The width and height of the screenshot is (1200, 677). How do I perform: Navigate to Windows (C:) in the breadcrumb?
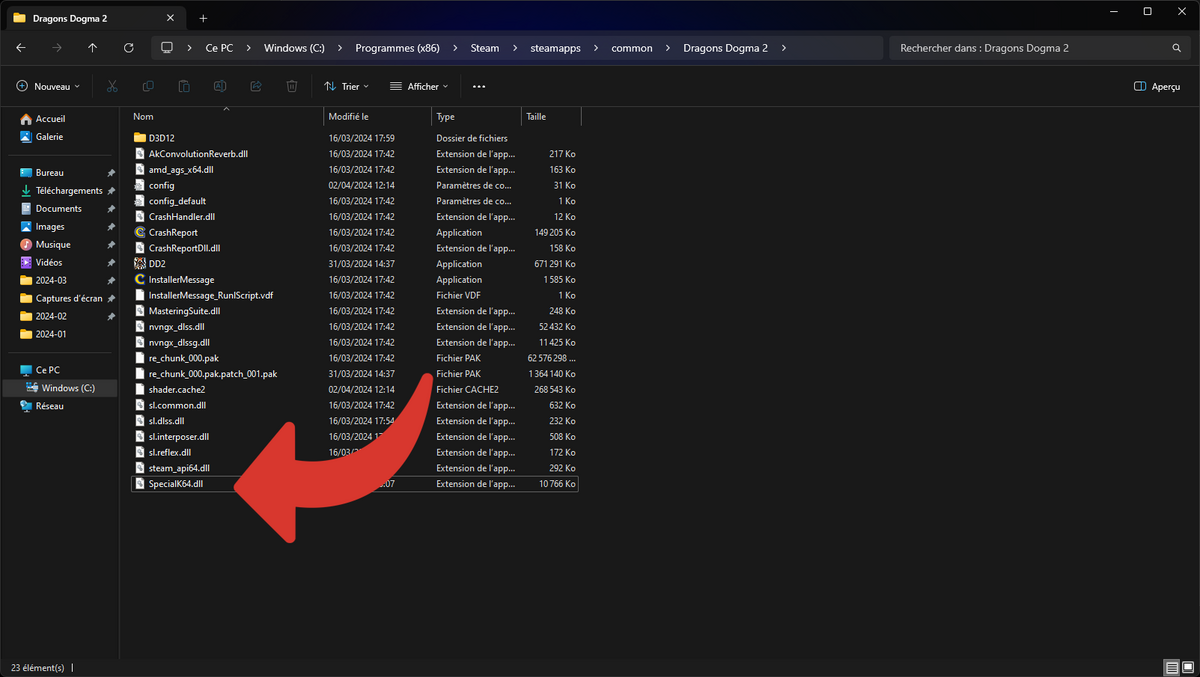click(x=294, y=48)
